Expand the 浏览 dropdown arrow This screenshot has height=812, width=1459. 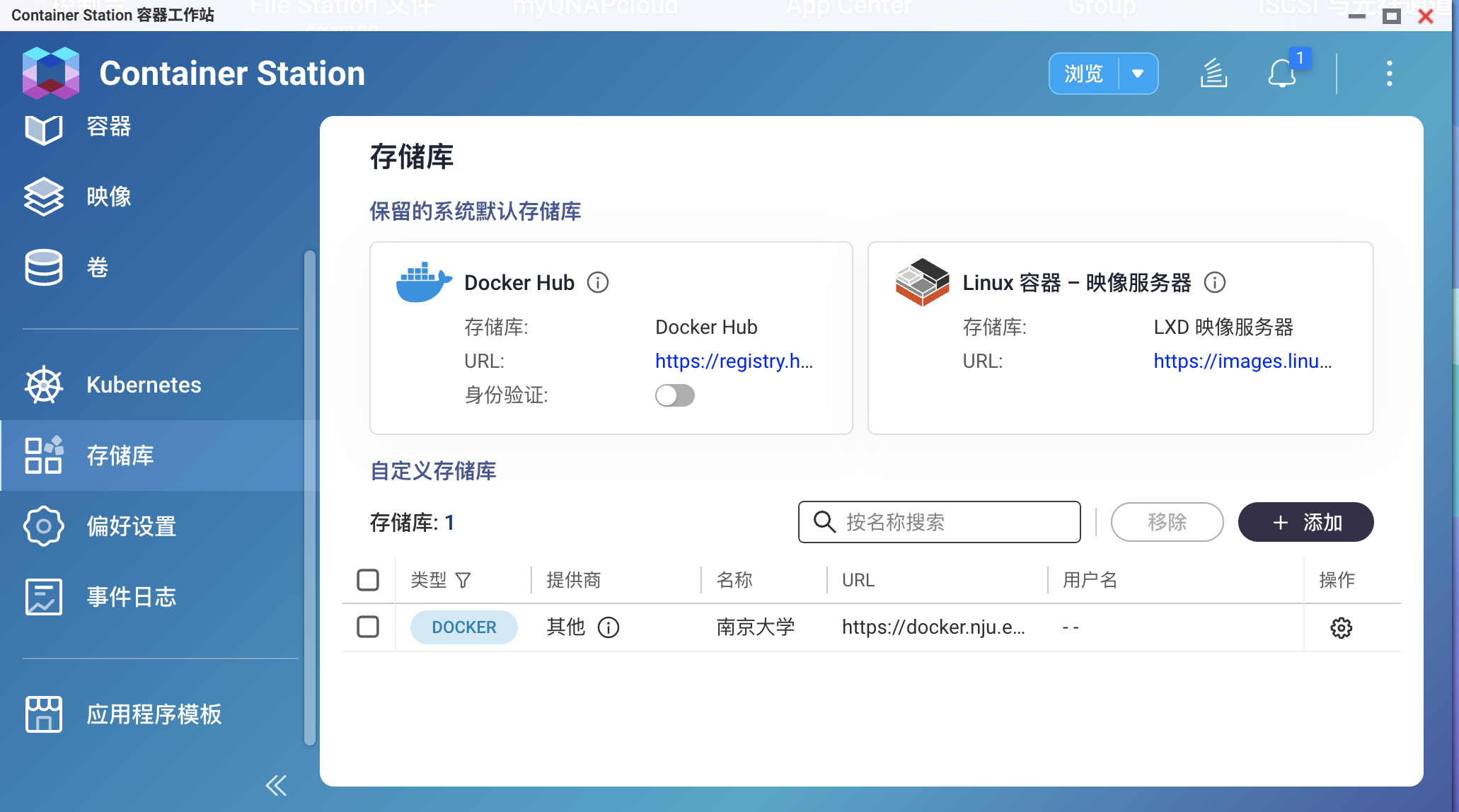click(x=1138, y=74)
